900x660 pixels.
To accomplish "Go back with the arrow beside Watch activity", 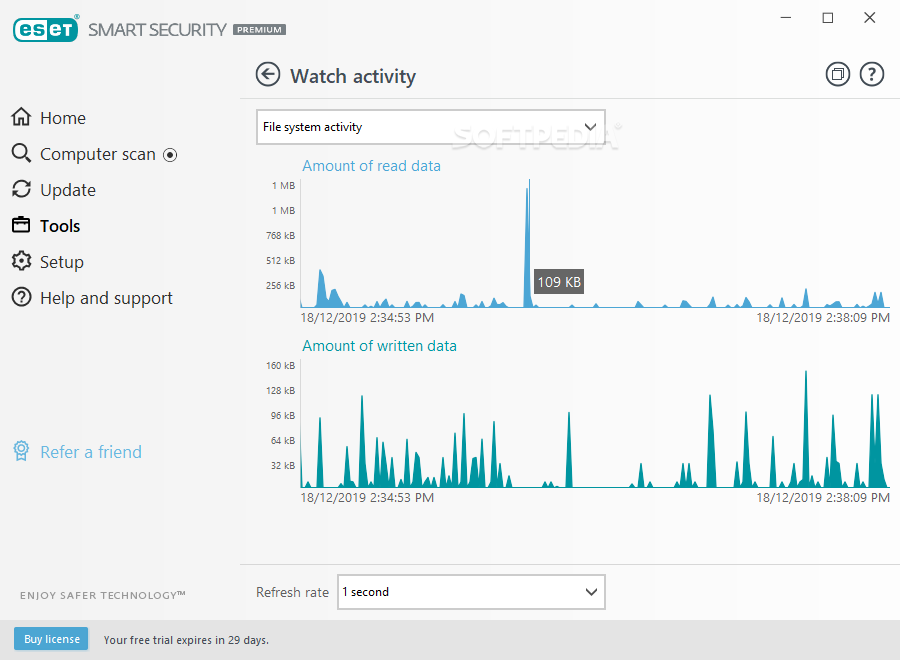I will [x=268, y=75].
